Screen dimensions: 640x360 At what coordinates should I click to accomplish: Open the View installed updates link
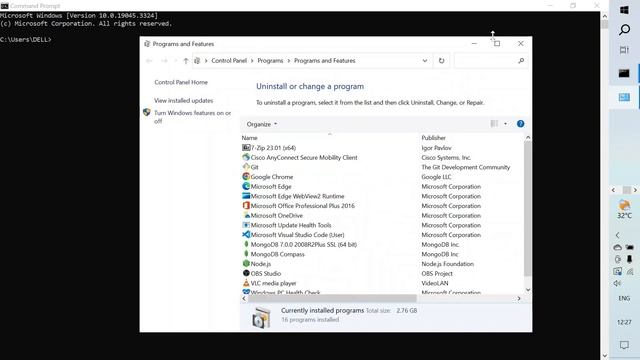(x=184, y=100)
